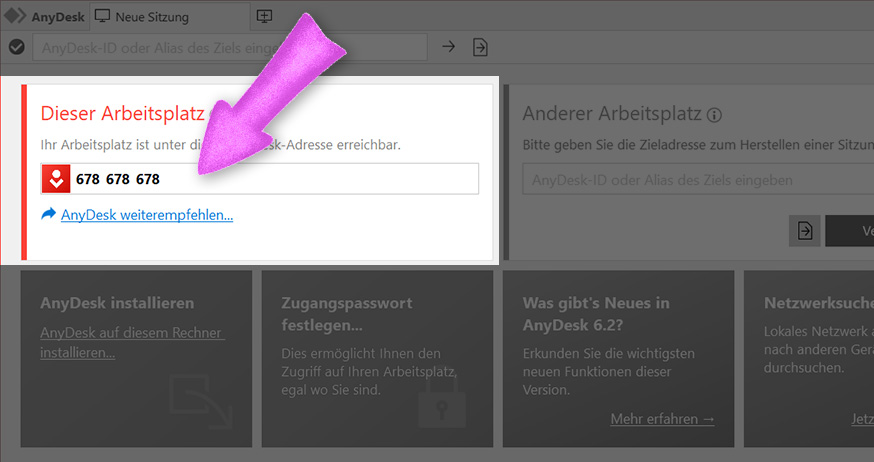Click the connect arrow next to address bar

449,47
